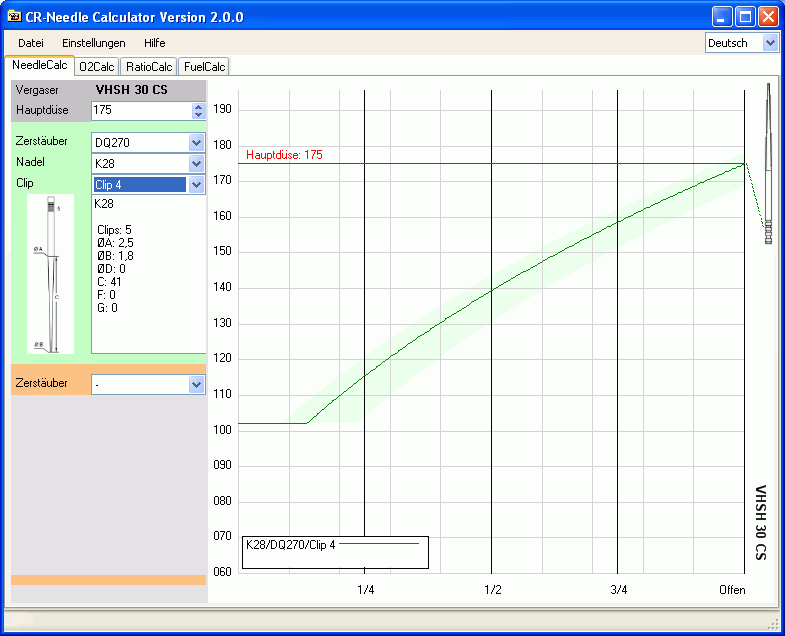
Task: Open the Einstellungen menu
Action: point(94,43)
